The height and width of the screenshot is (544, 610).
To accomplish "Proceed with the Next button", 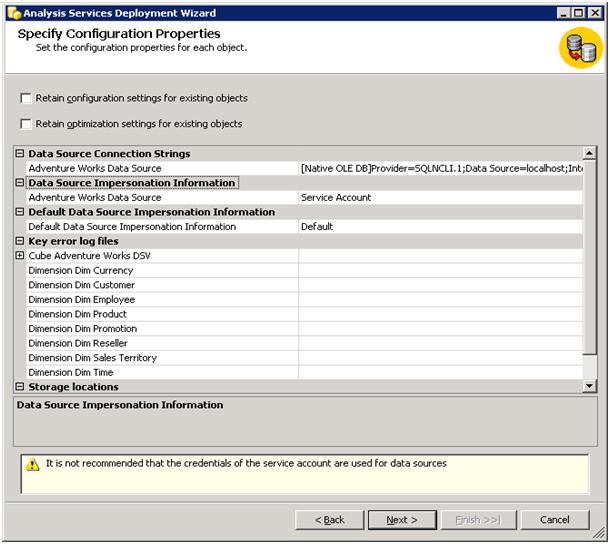I will pos(402,520).
